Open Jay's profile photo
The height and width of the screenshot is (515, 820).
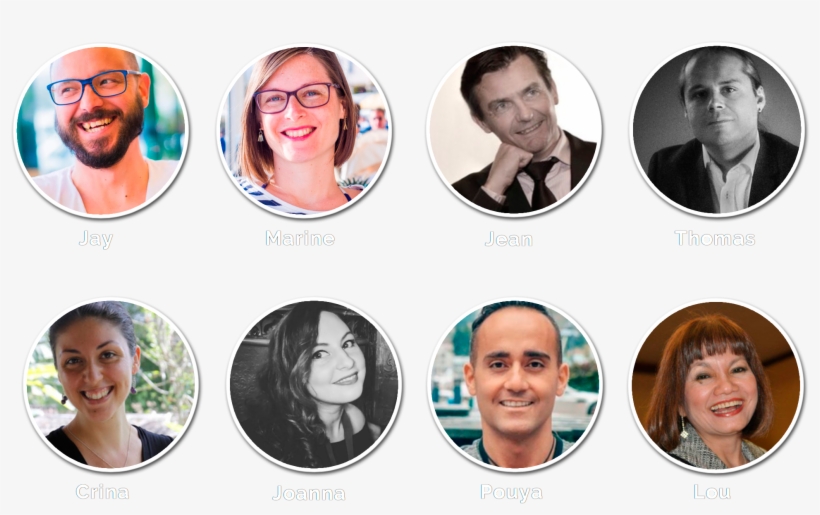click(101, 130)
